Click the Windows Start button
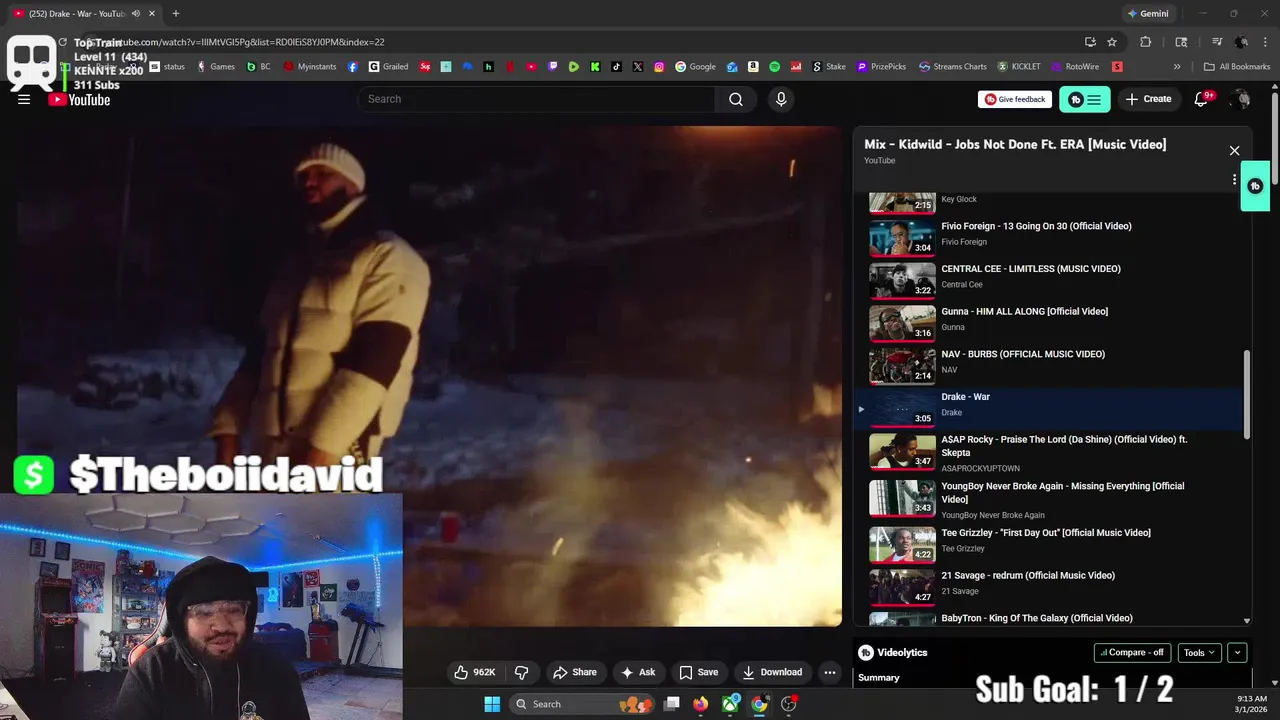 [492, 704]
